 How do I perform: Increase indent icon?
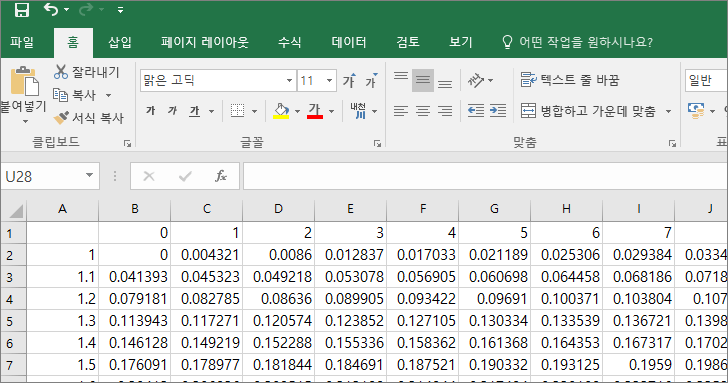coord(498,110)
